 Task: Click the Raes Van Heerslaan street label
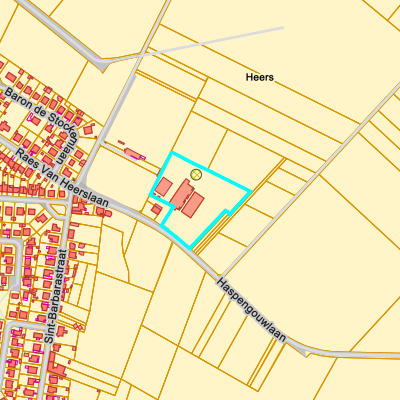[x=62, y=178]
